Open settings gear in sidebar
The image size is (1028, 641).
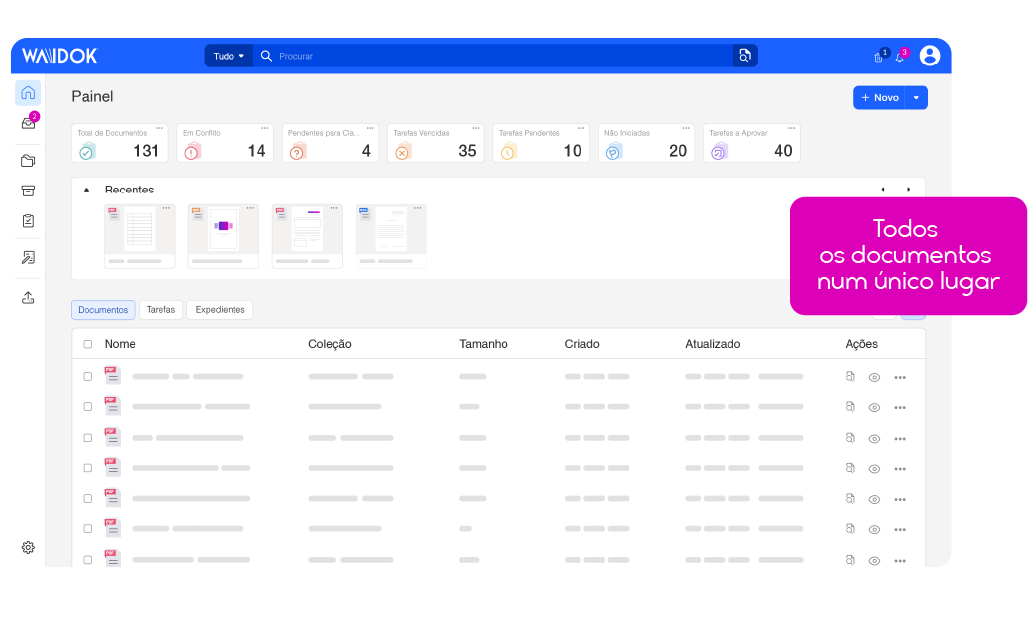point(28,547)
